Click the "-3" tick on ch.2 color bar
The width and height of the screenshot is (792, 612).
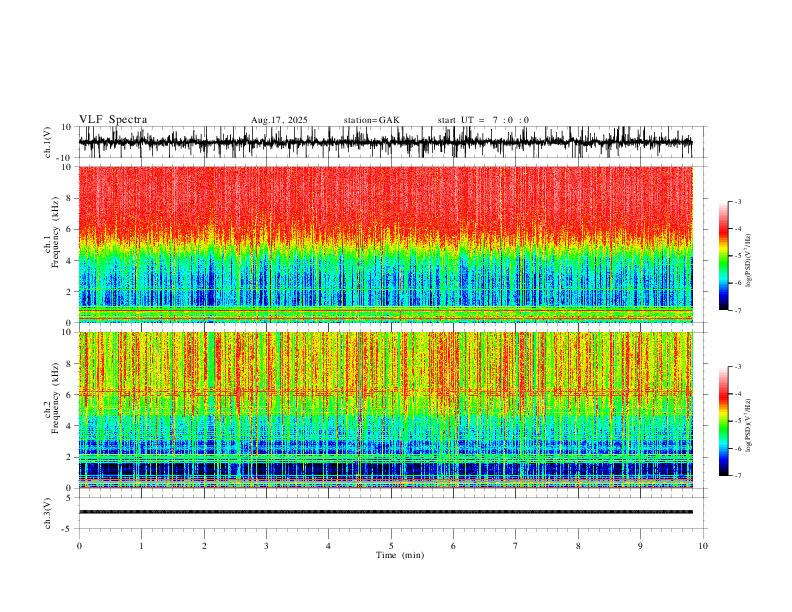(x=738, y=367)
